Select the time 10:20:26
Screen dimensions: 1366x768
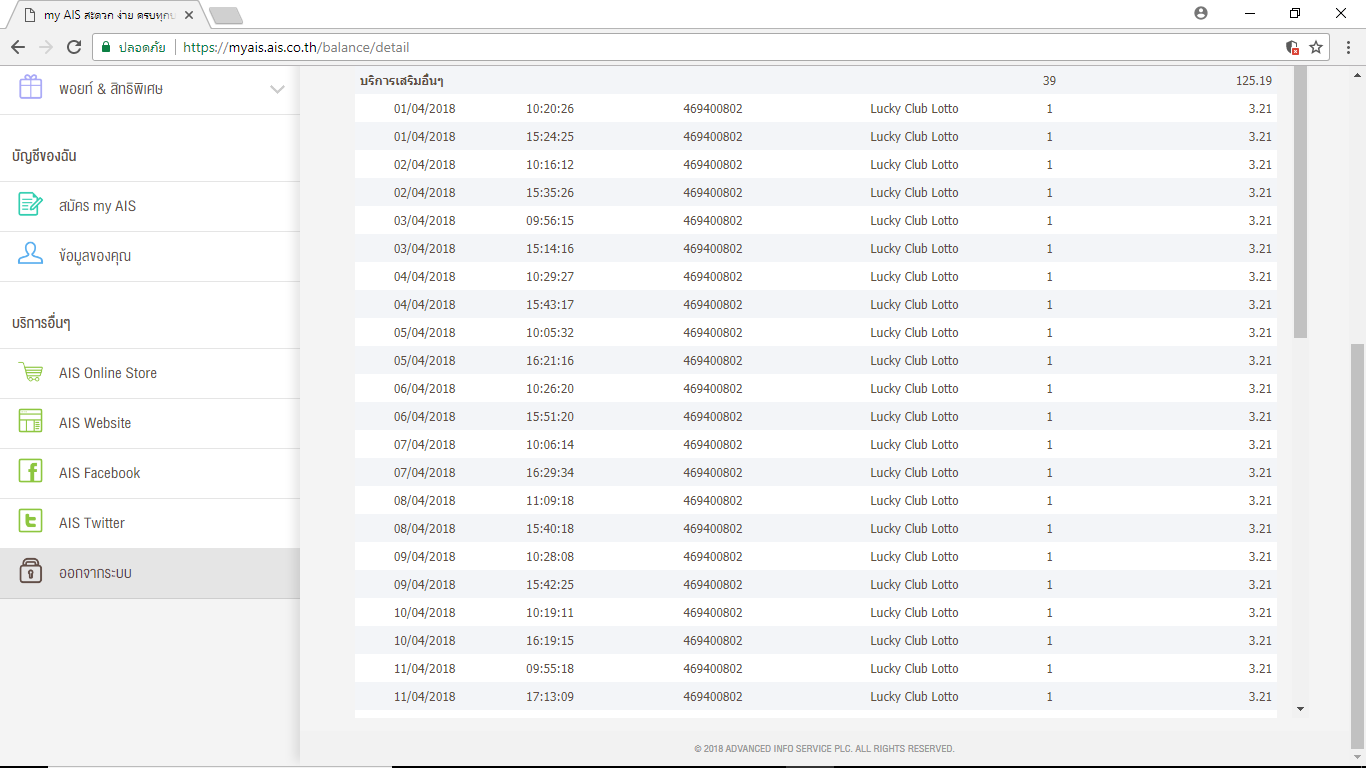550,109
